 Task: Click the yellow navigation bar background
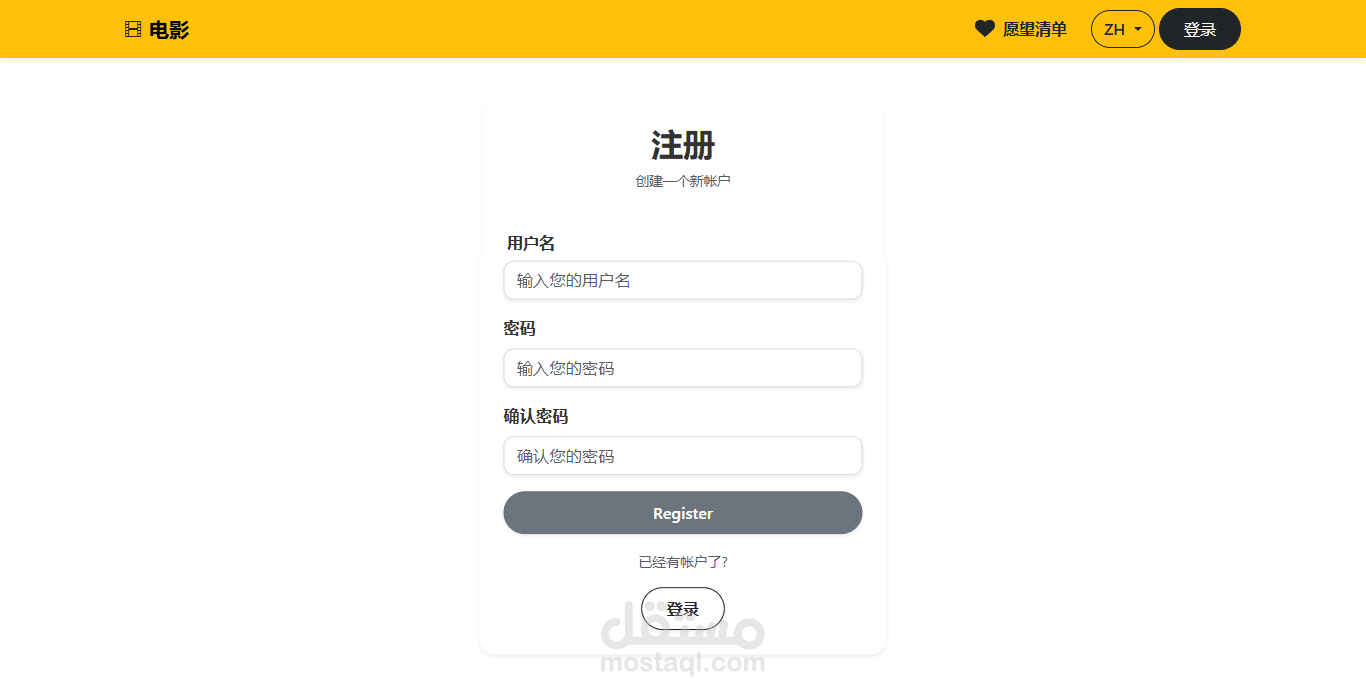click(600, 29)
